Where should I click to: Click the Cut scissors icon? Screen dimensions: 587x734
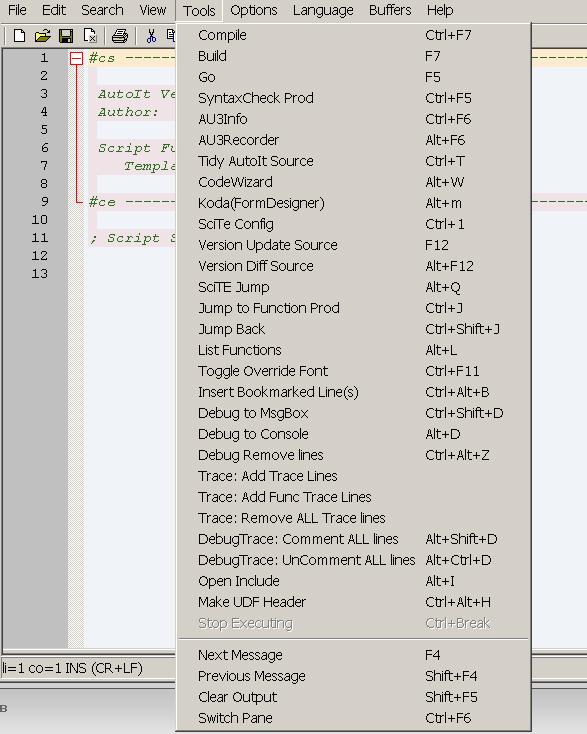click(x=151, y=36)
